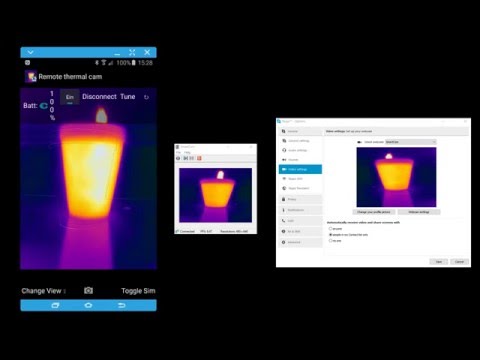Open the Help menu in SmartCam
The image size is (480, 360).
[187, 152]
